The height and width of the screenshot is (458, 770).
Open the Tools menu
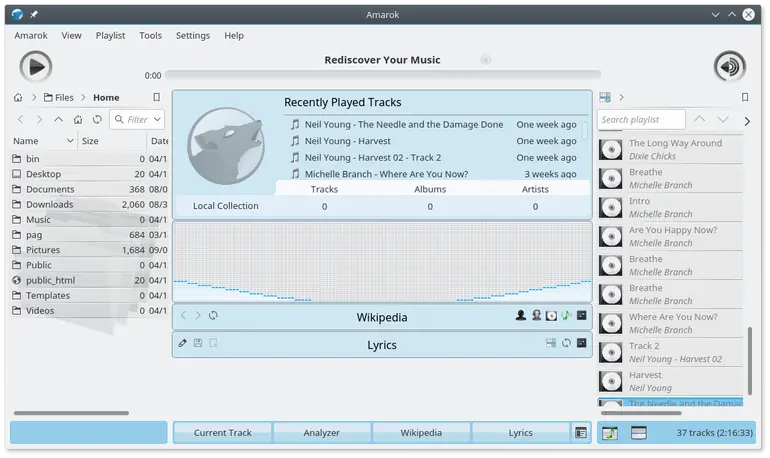[x=150, y=35]
